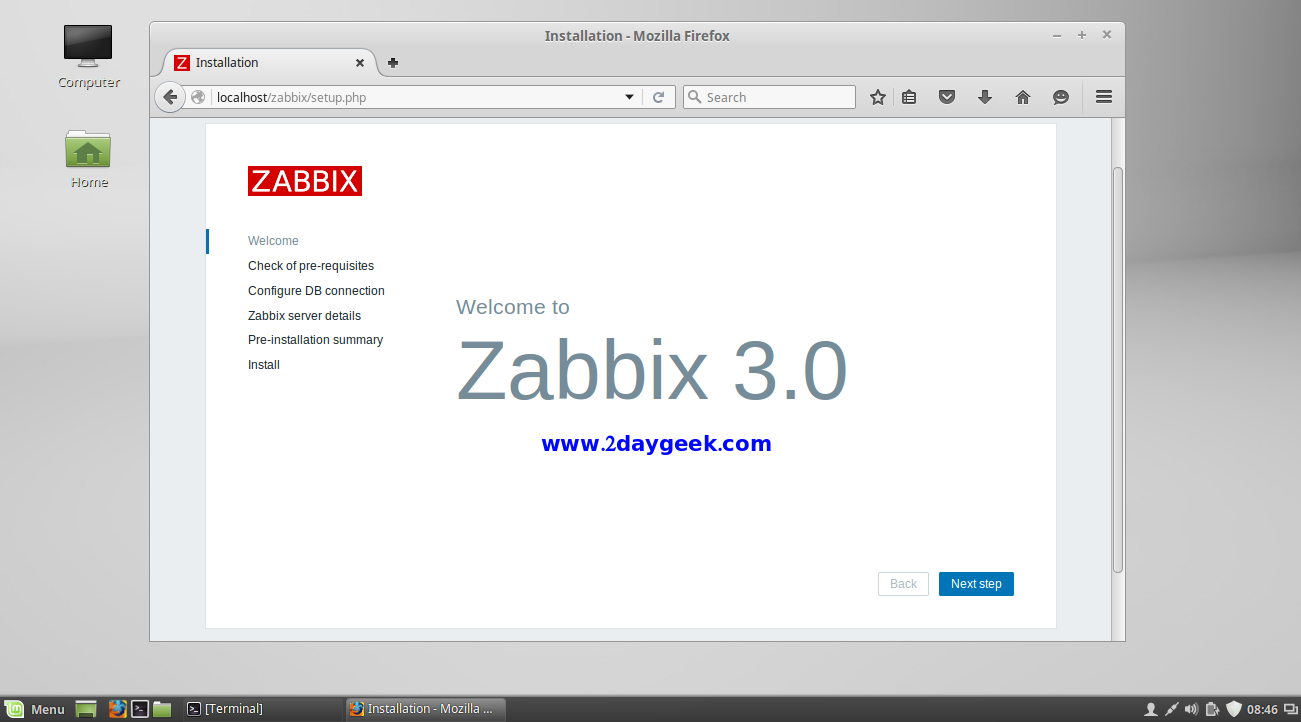Click the reload page icon

tap(658, 97)
